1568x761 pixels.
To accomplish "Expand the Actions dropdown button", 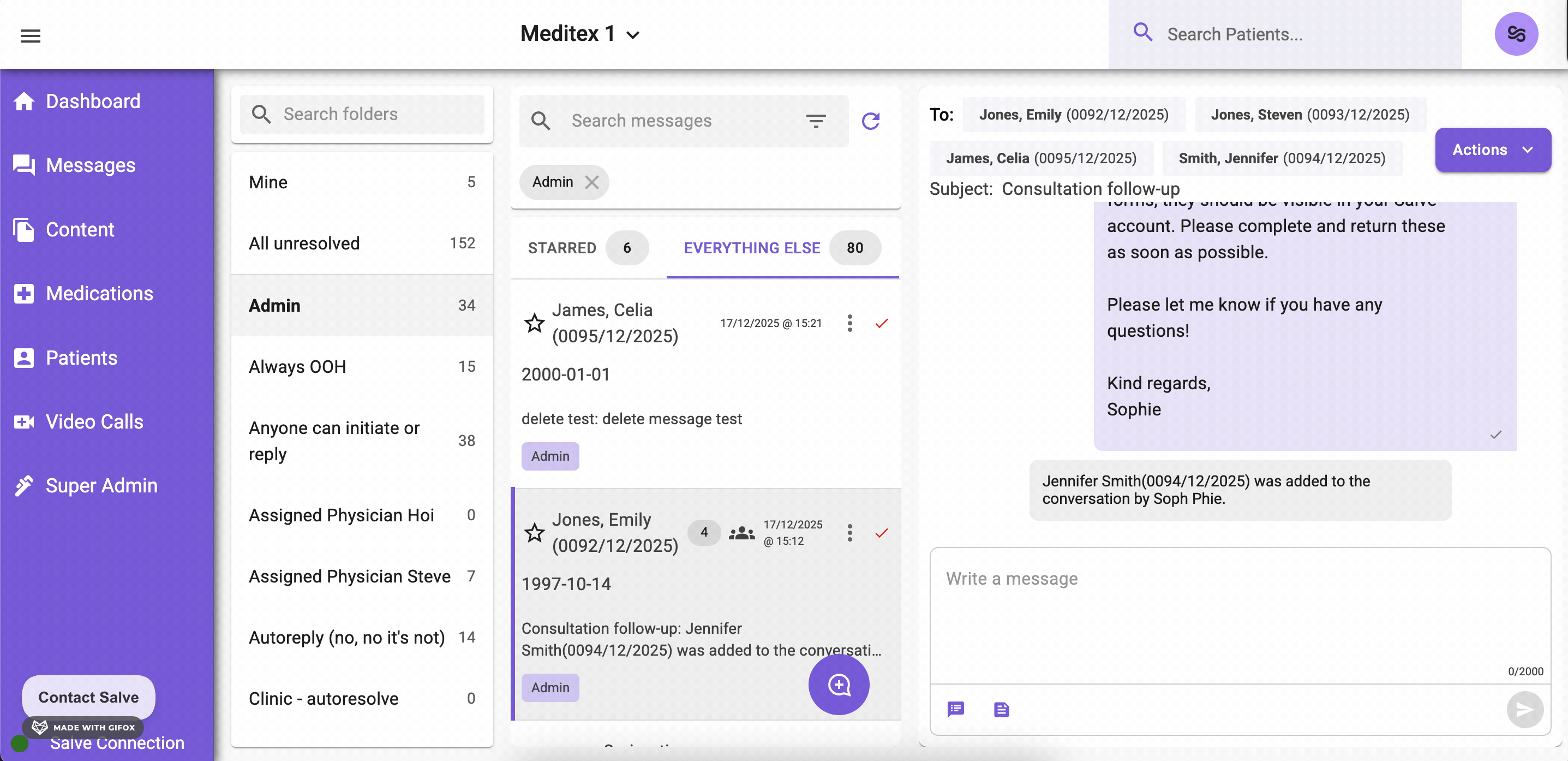I will click(1493, 150).
